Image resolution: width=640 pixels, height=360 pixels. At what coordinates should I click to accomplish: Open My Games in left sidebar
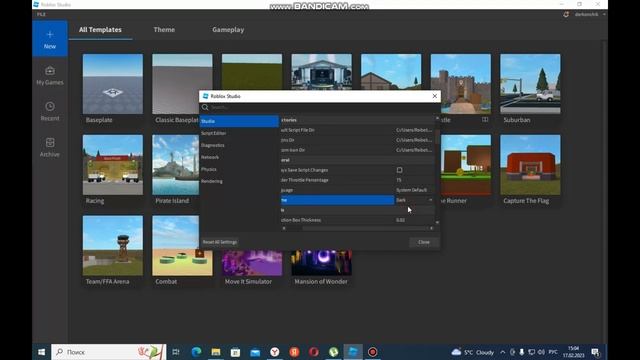50,76
